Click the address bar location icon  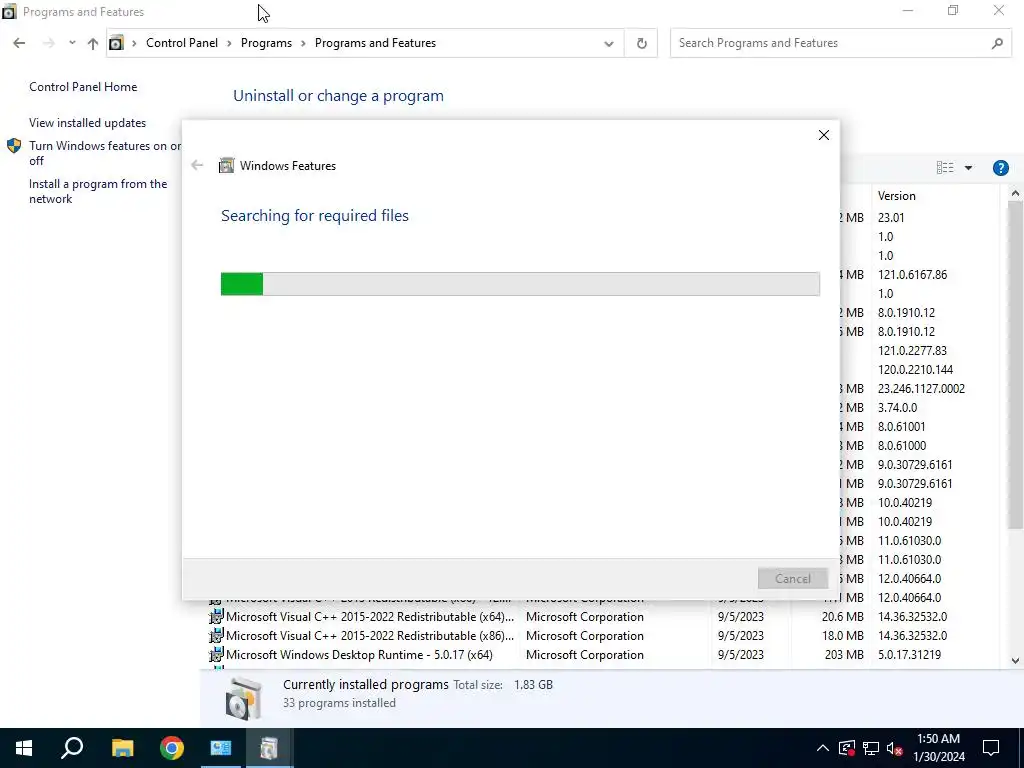tap(116, 43)
